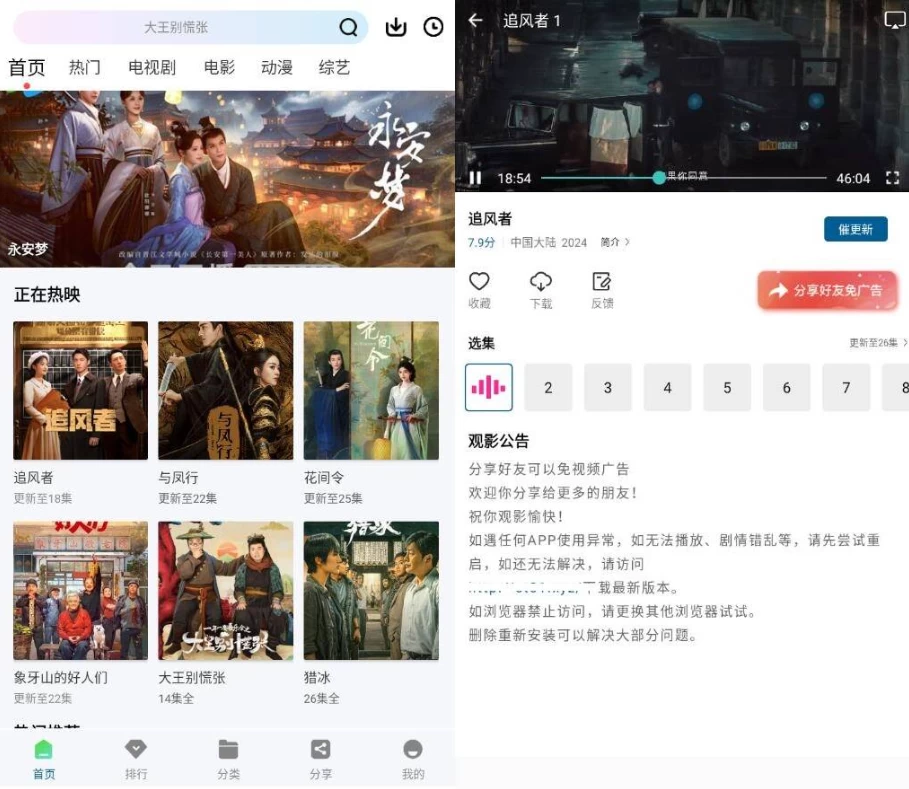Toggle the 收藏 heart favorite

(x=479, y=282)
